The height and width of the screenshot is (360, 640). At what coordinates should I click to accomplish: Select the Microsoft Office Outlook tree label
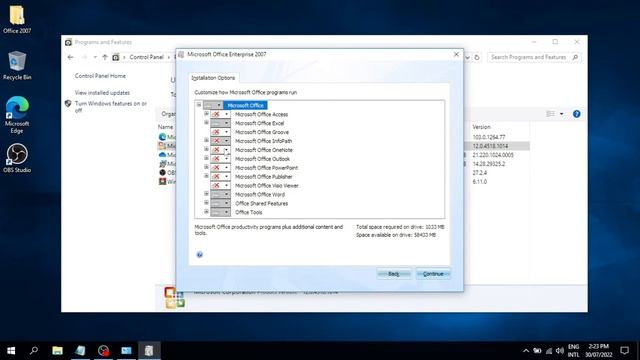[262, 159]
